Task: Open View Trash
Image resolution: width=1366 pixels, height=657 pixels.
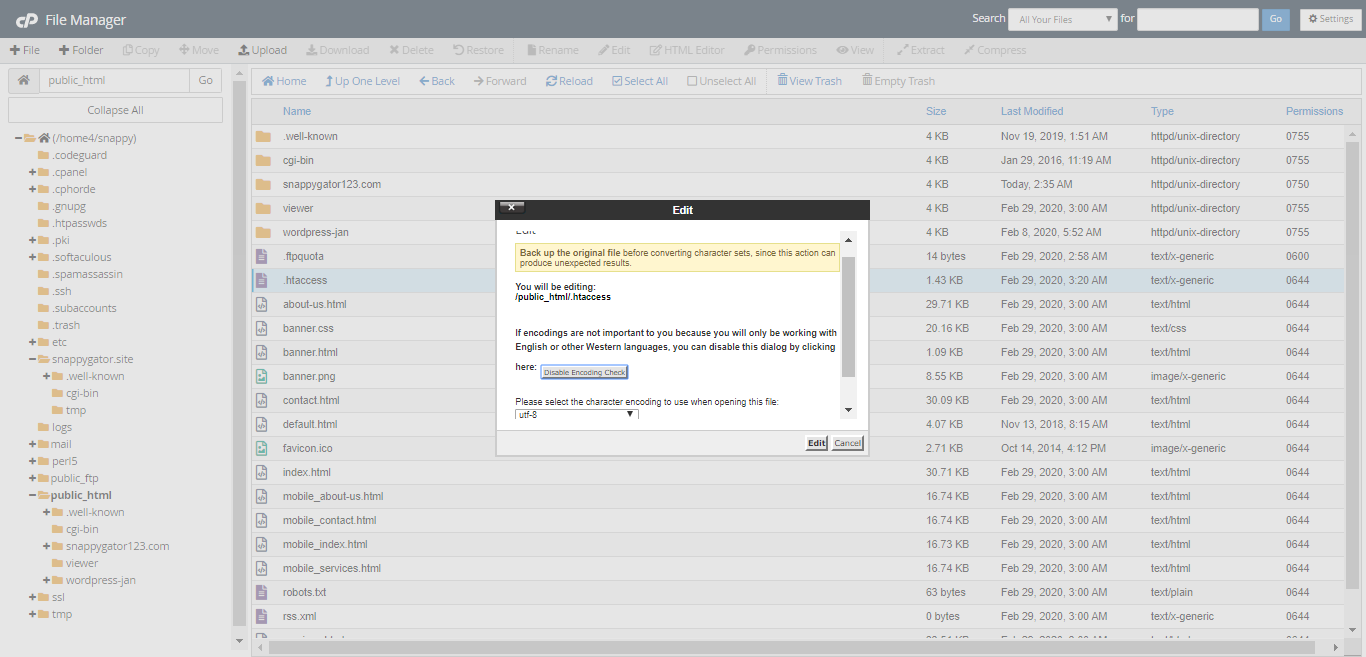Action: coord(808,80)
